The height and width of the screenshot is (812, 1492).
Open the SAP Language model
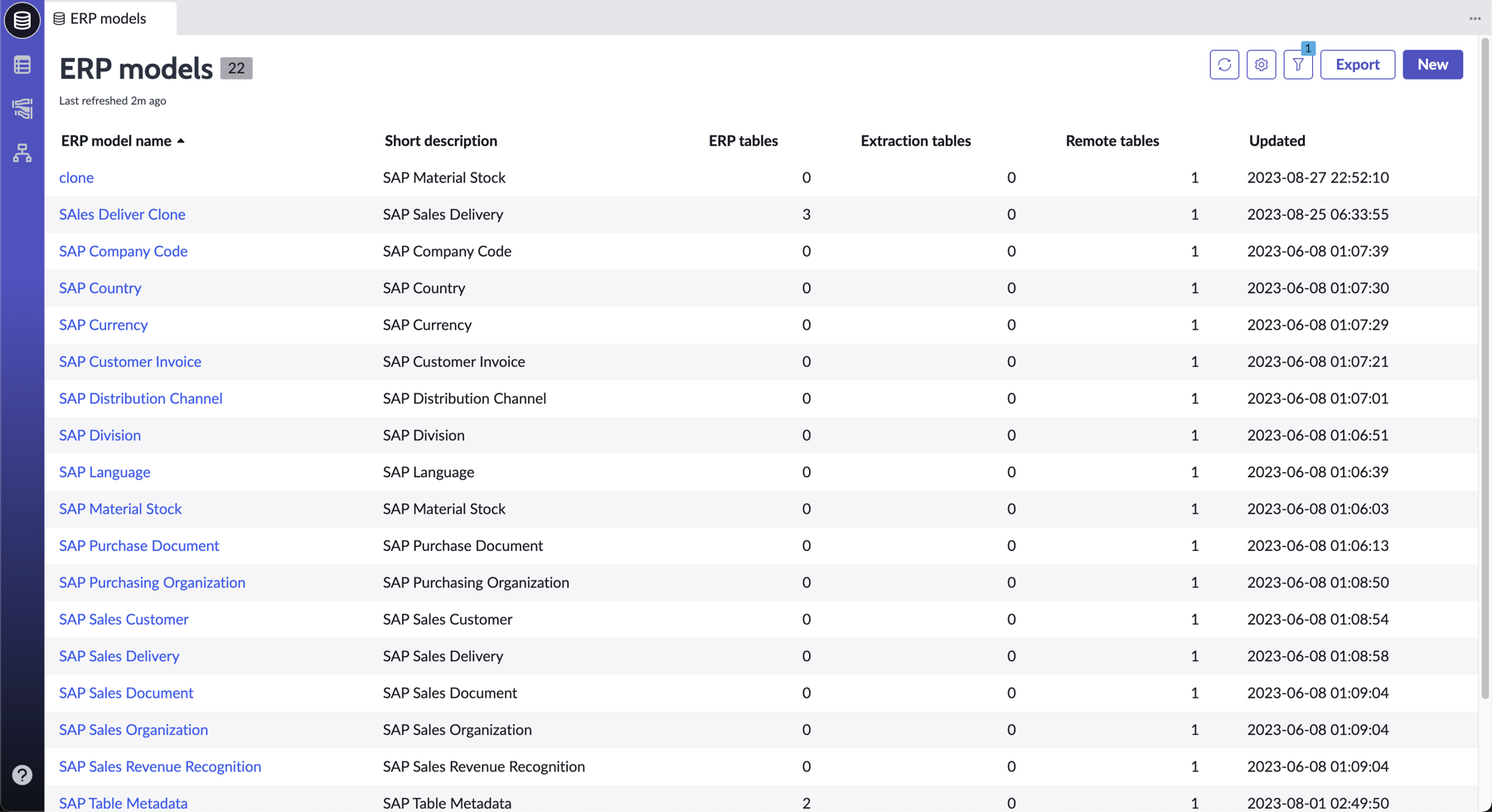[104, 472]
